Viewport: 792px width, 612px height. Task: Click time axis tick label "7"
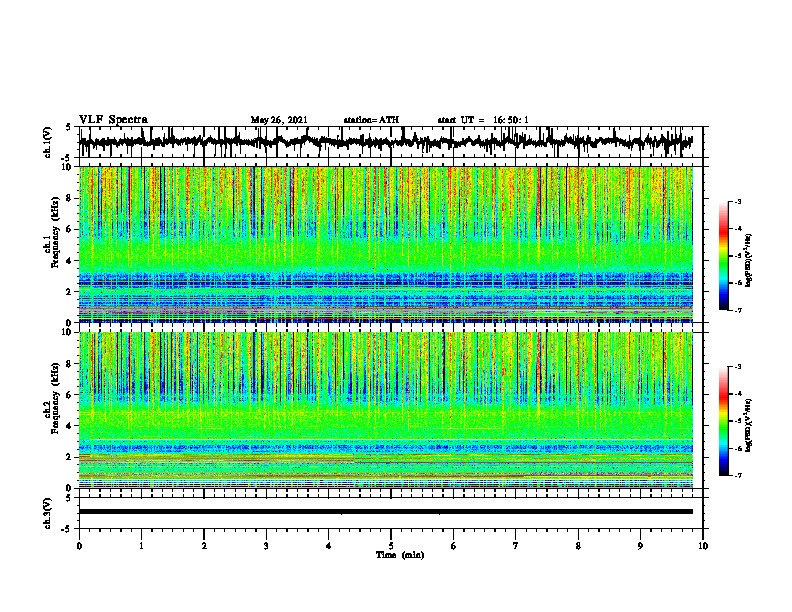[516, 546]
